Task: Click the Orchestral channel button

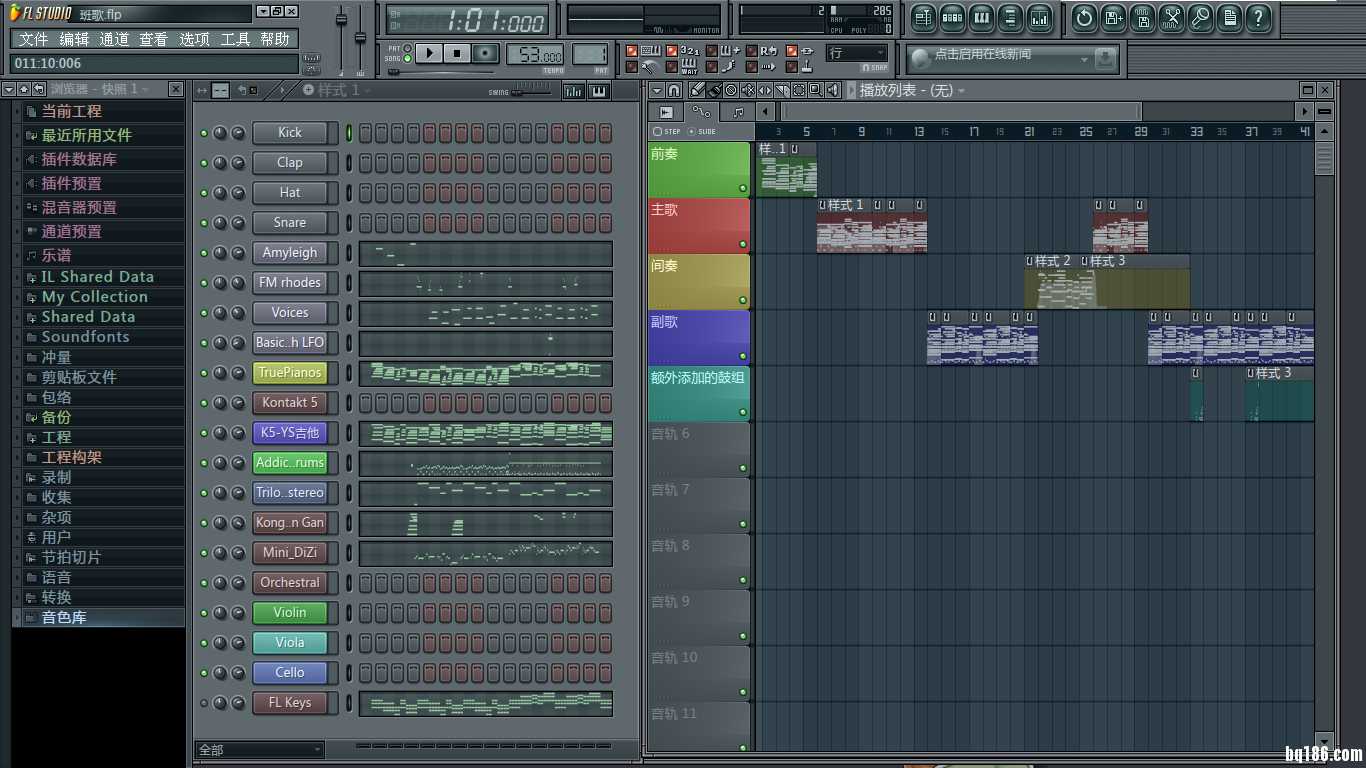Action: [290, 583]
